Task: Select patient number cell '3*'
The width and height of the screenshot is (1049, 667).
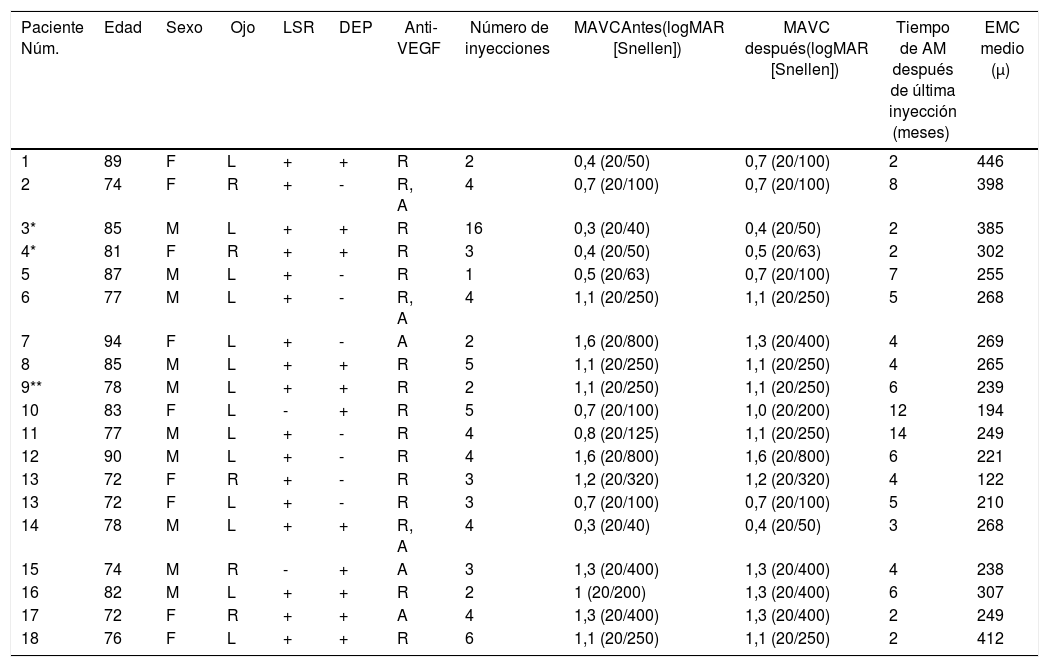Action: [31, 228]
